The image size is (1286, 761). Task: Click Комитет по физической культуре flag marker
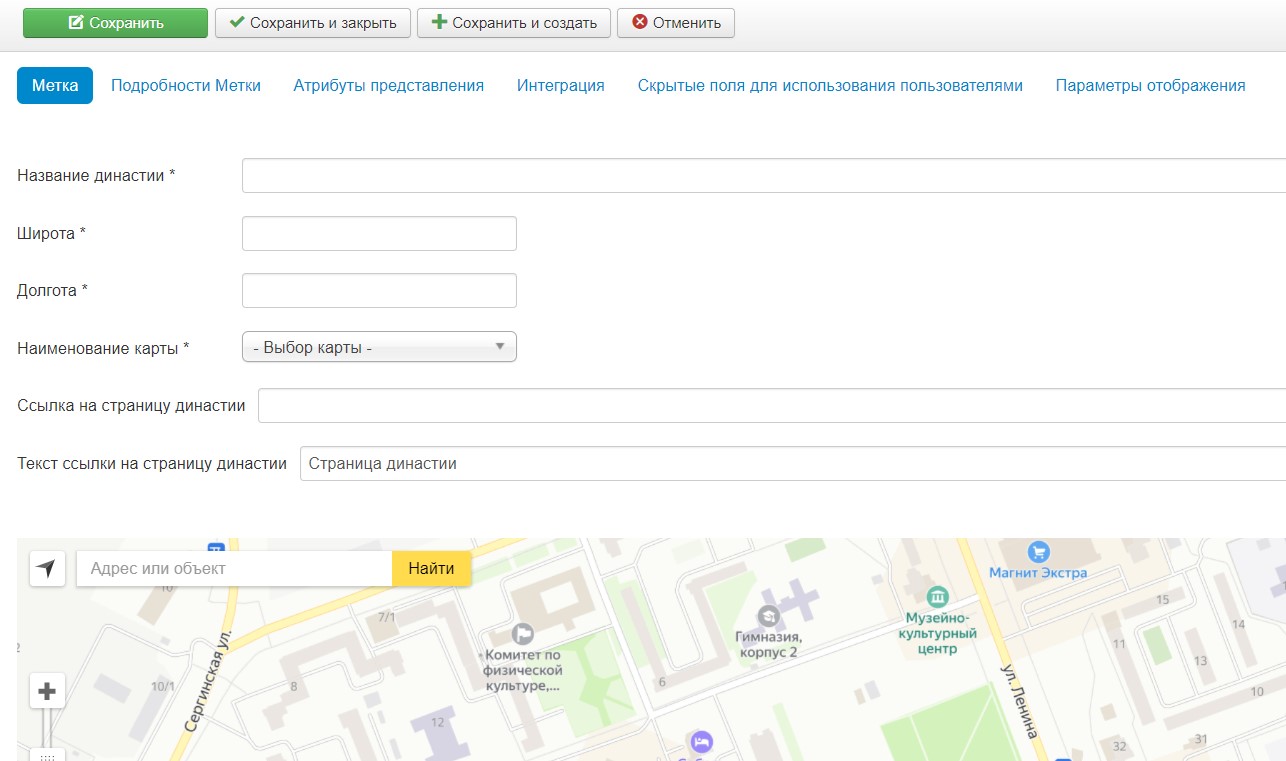(522, 633)
